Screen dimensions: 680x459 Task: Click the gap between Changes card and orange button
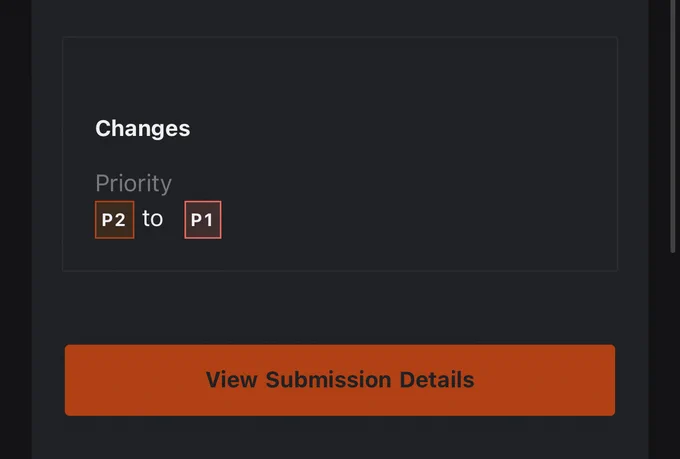tap(340, 308)
